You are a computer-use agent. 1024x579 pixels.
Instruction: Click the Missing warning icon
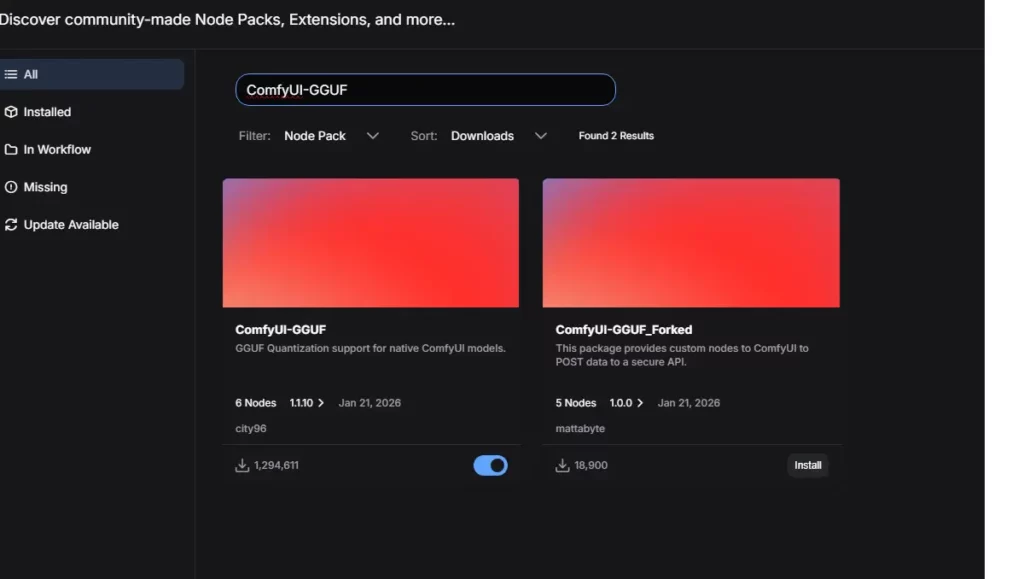[11, 187]
